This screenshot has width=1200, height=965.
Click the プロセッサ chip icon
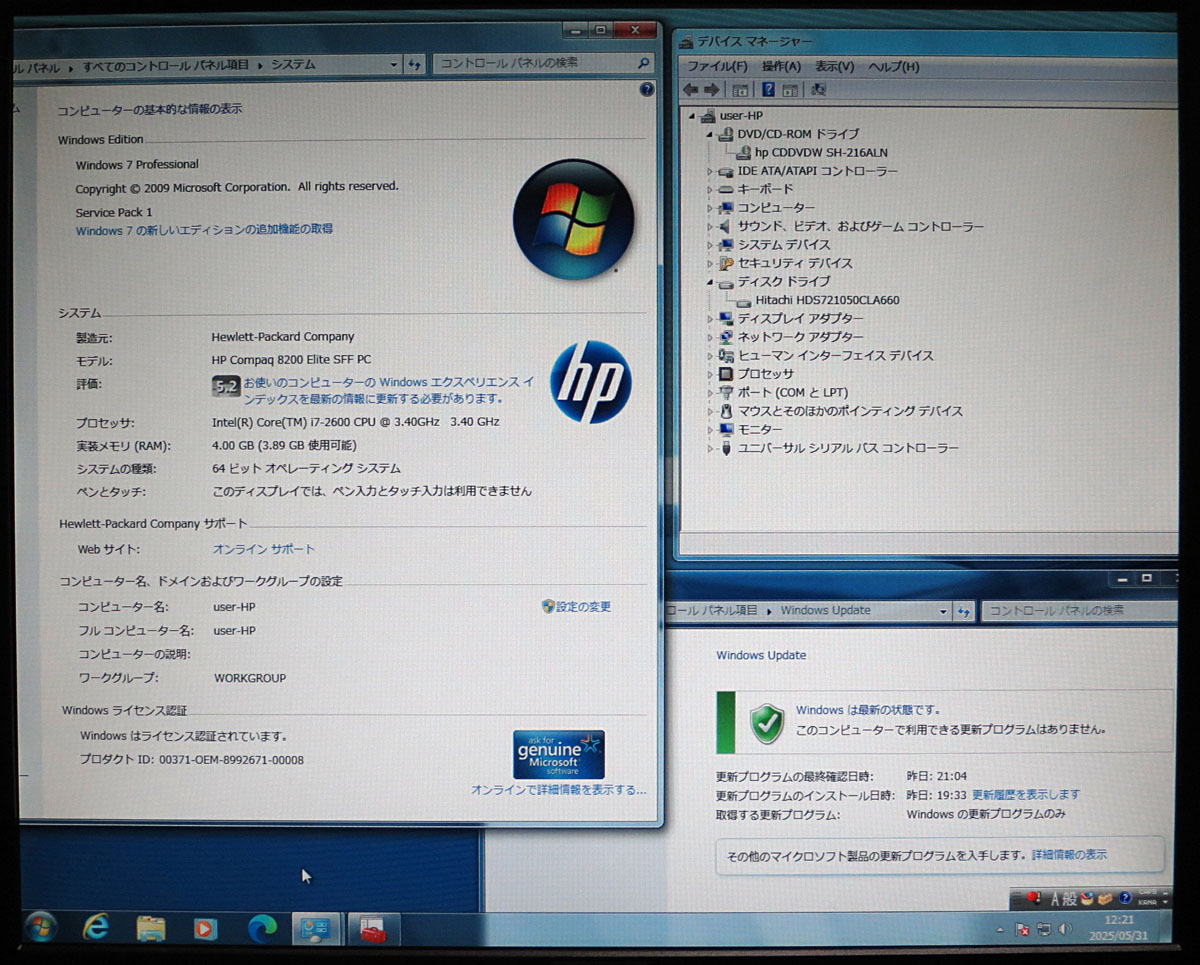[726, 374]
